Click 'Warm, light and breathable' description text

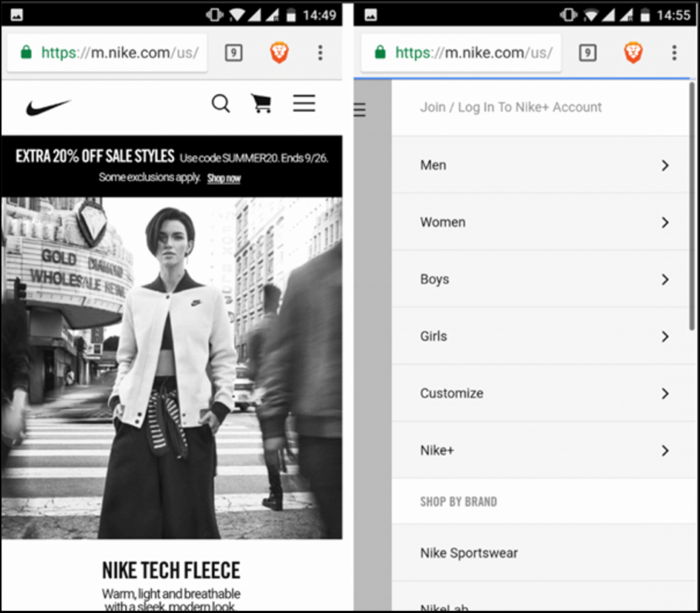point(171,594)
